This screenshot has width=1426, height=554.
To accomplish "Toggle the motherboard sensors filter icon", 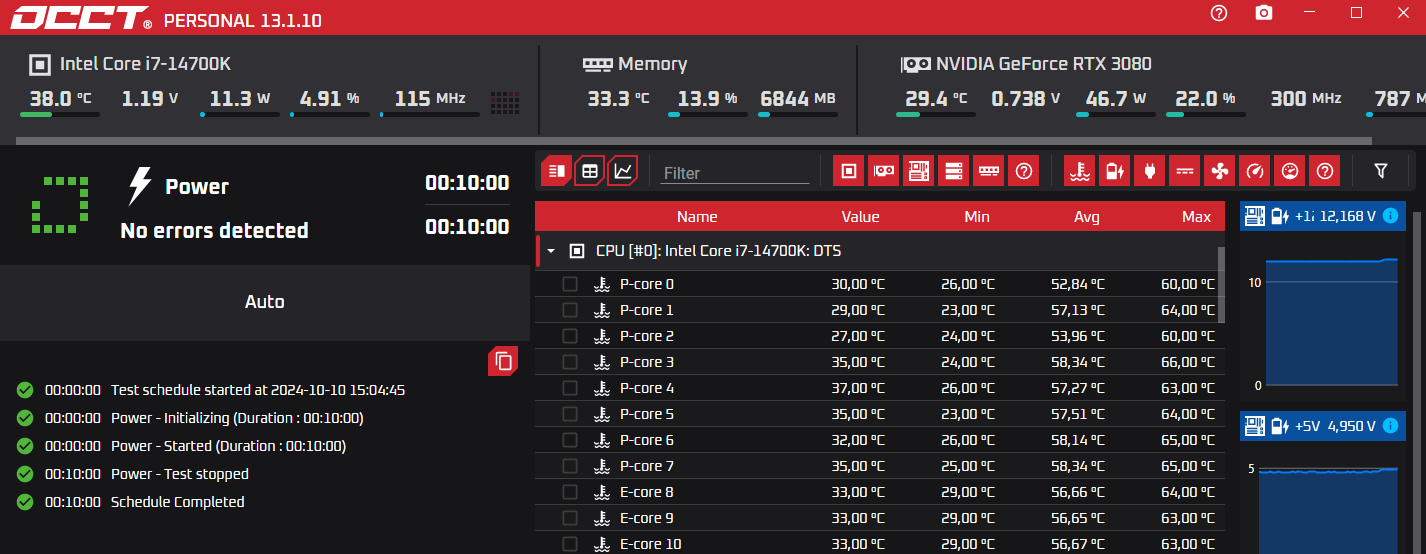I will click(919, 171).
